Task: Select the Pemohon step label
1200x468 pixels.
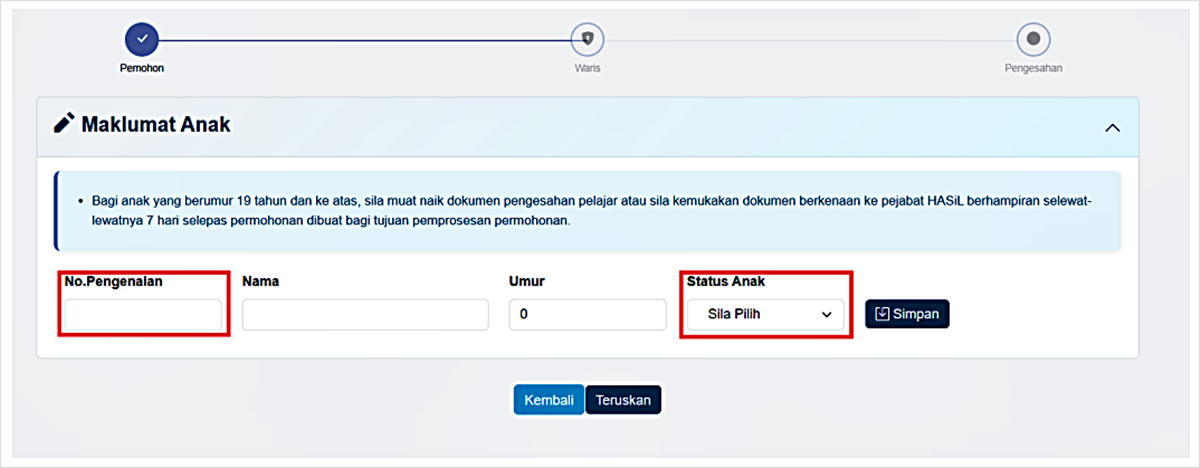Action: pos(142,69)
